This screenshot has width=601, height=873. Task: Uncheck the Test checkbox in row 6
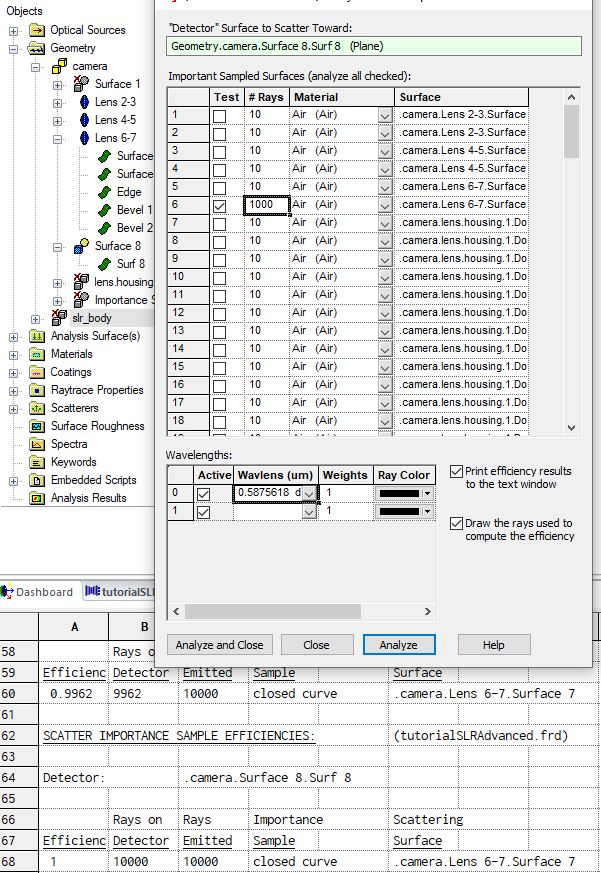point(220,205)
